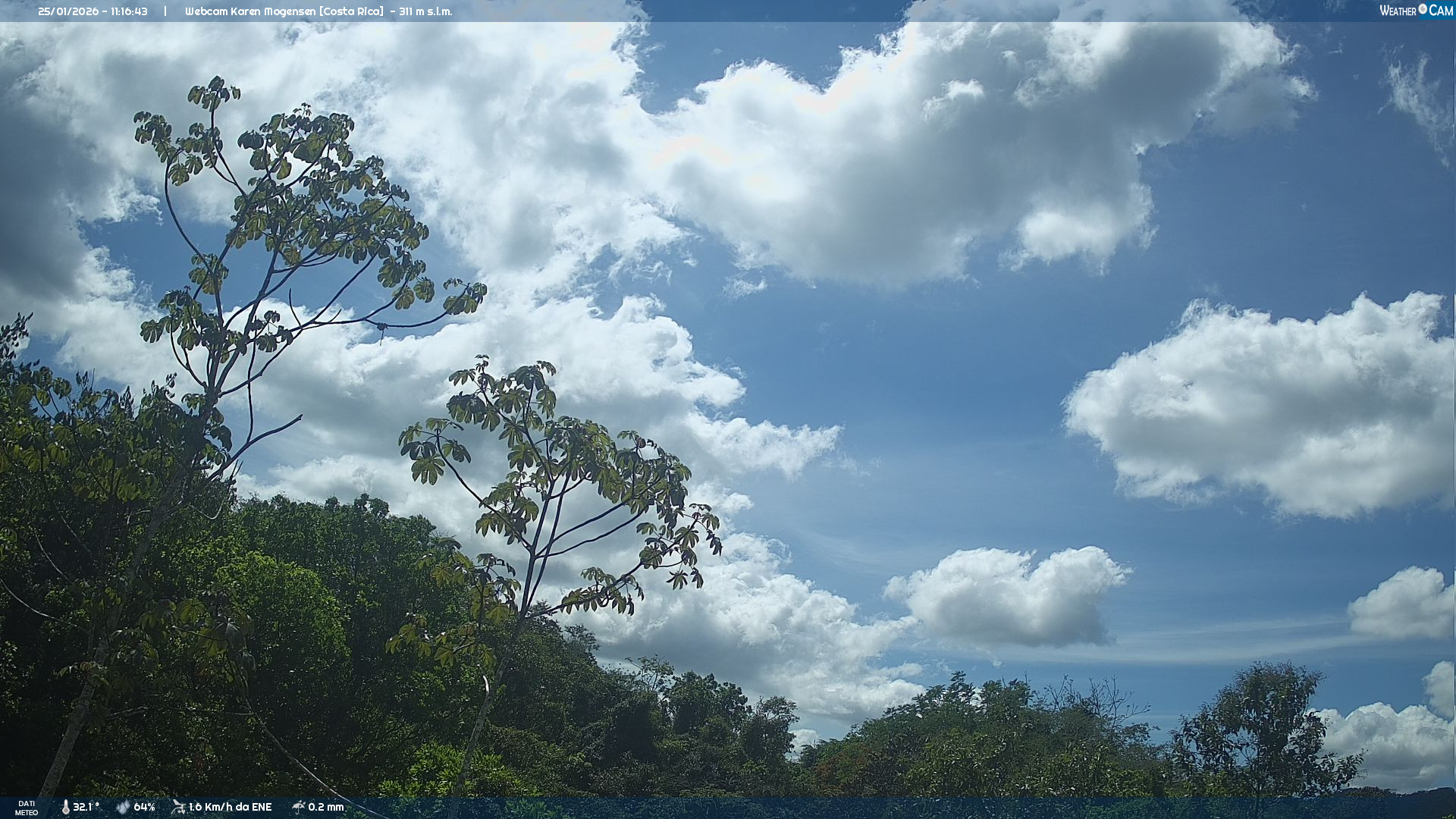Click the 0.2 mm rainfall value
This screenshot has height=819, width=1456.
click(326, 807)
